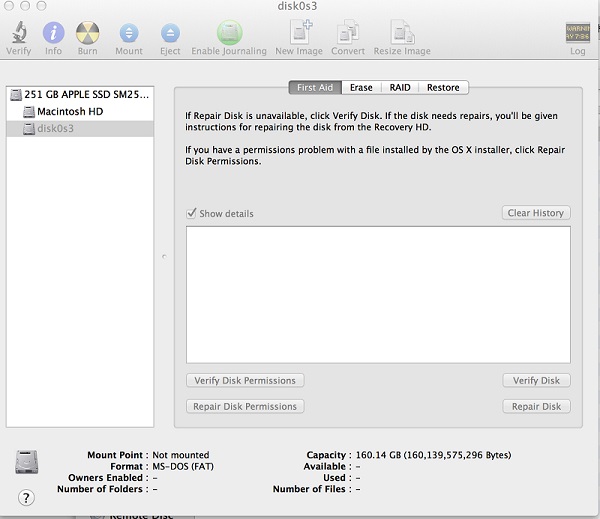The height and width of the screenshot is (519, 600).
Task: Click Verify Disk Permissions button
Action: [x=245, y=380]
